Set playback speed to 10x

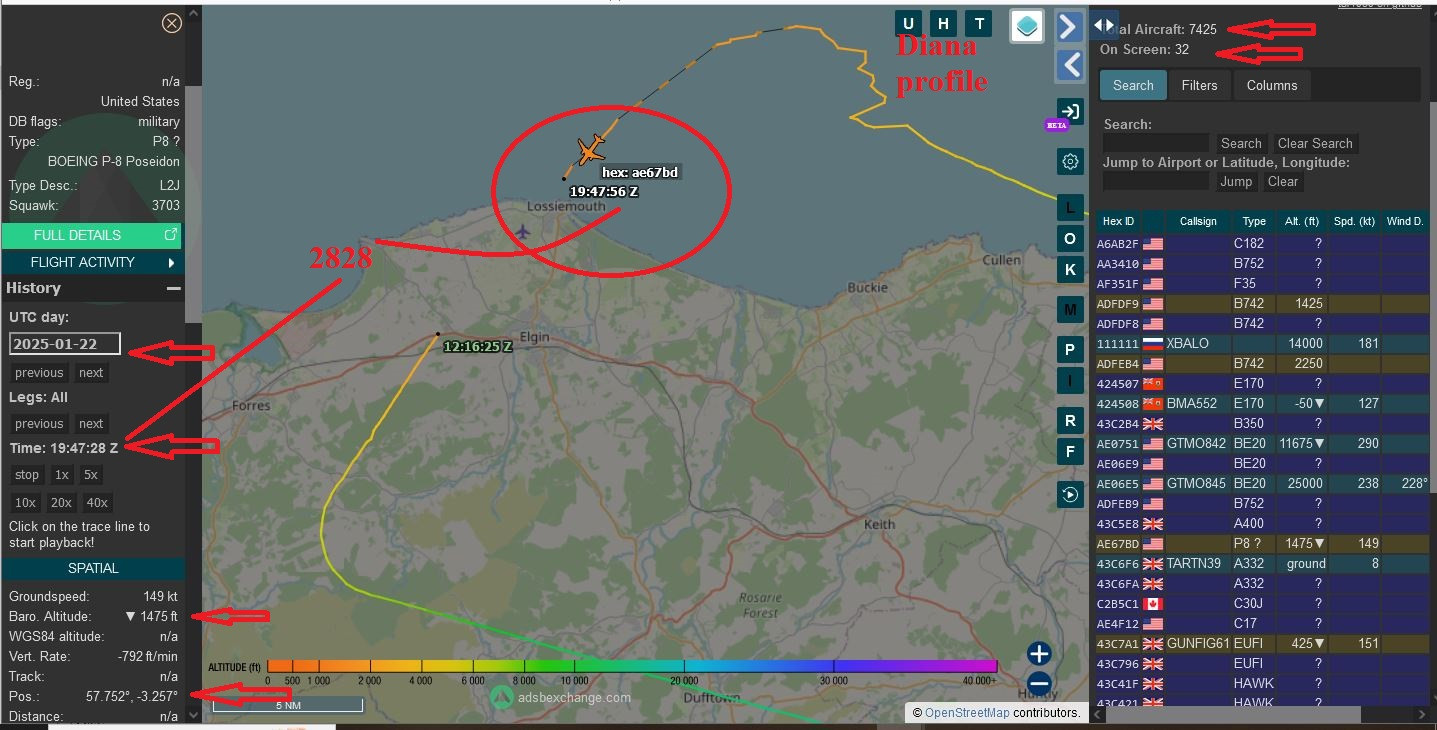click(x=27, y=502)
